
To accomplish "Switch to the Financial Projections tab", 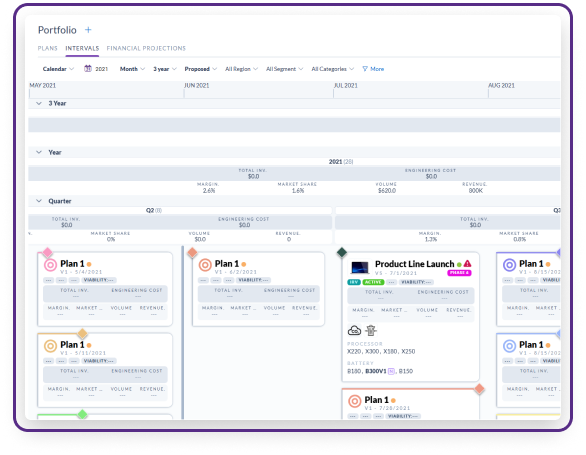I will click(x=146, y=48).
